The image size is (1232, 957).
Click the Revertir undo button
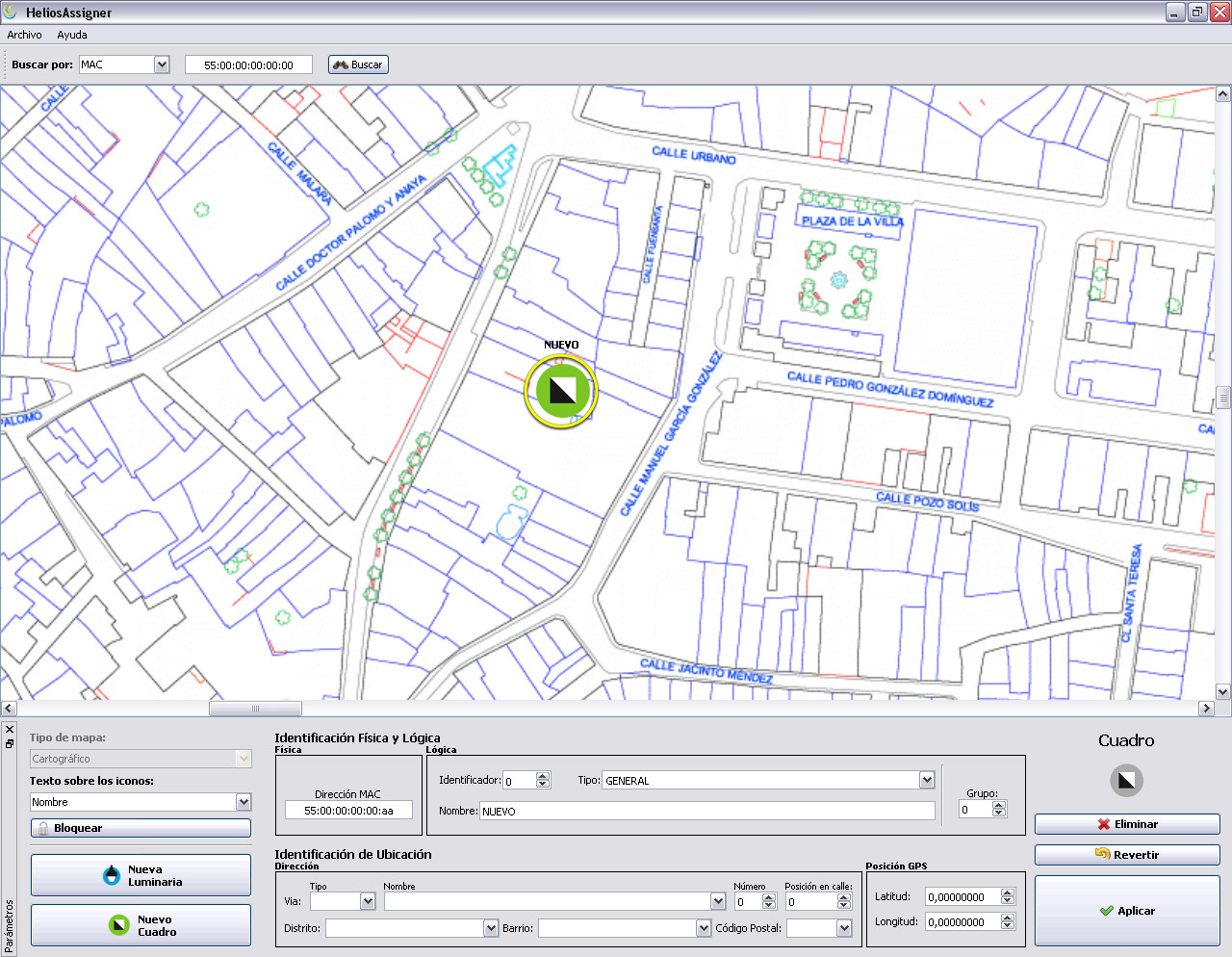point(1127,854)
